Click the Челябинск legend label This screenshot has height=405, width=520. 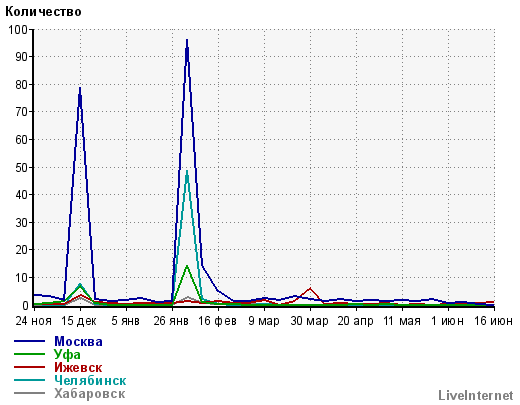pos(90,380)
